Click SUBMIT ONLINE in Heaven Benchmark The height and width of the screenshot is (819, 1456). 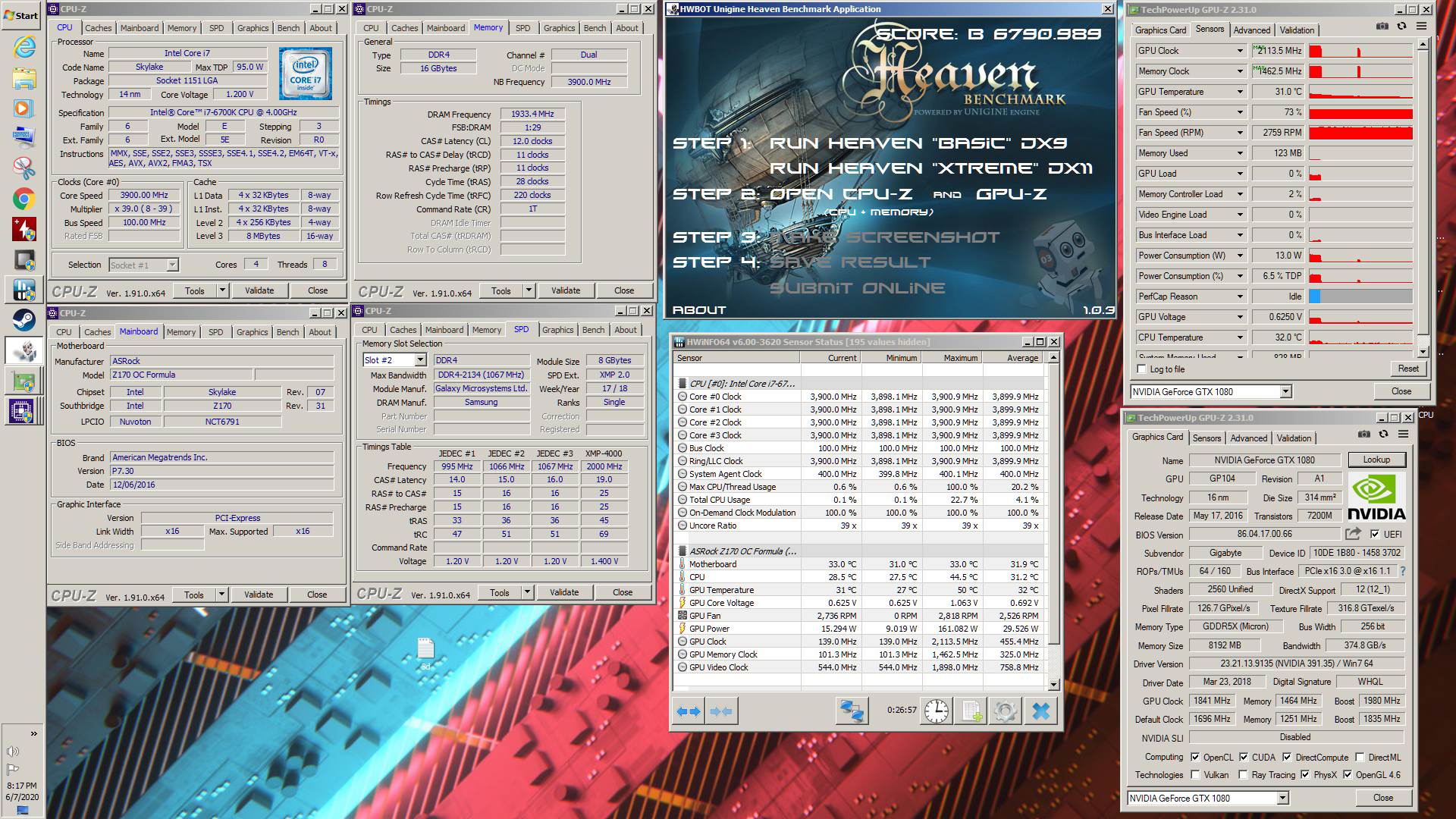pyautogui.click(x=858, y=288)
